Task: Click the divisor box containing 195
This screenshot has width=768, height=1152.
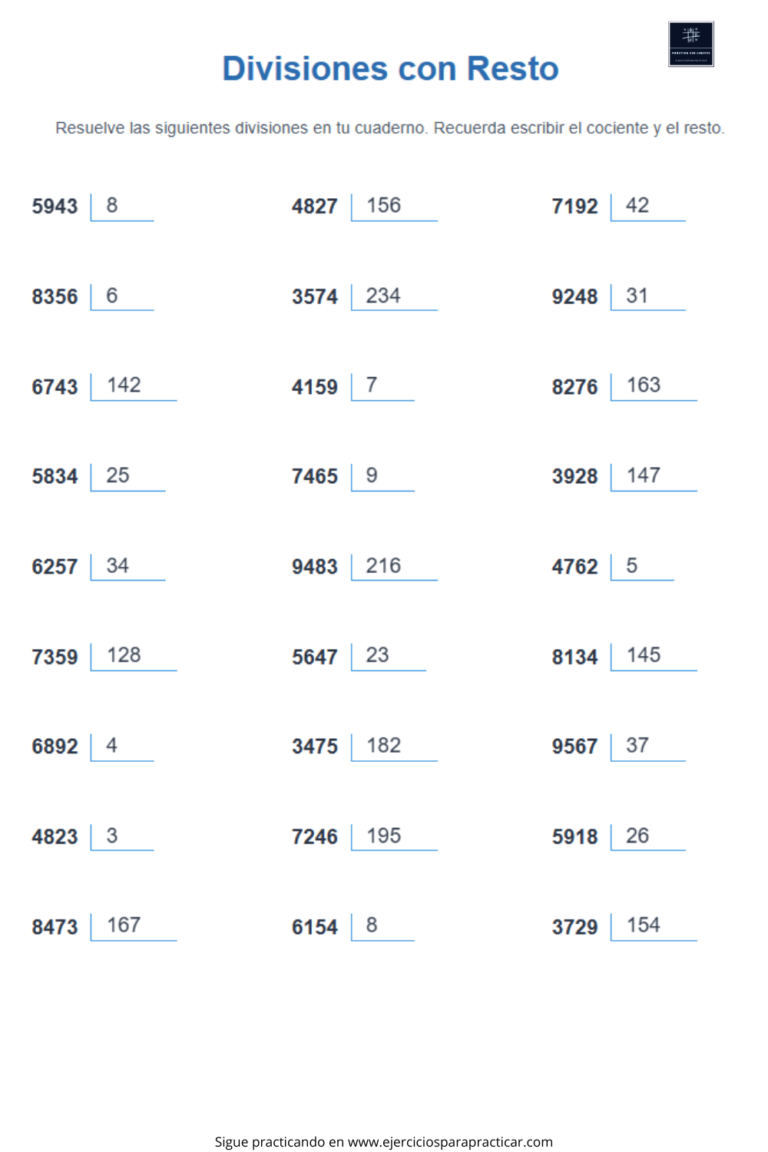Action: [394, 837]
